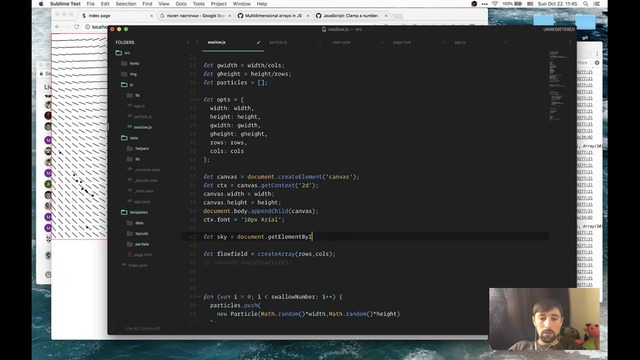Open the Apple menu
Screen dimensions: 640x360
point(41,4)
